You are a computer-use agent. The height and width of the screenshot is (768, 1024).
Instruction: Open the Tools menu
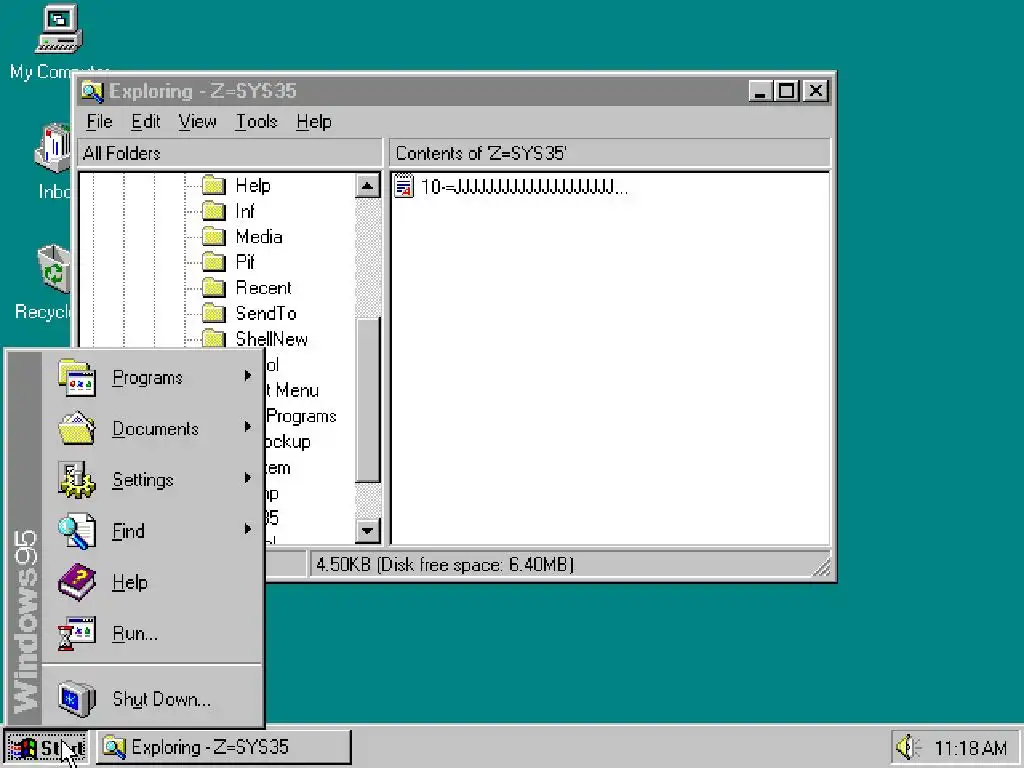[256, 121]
